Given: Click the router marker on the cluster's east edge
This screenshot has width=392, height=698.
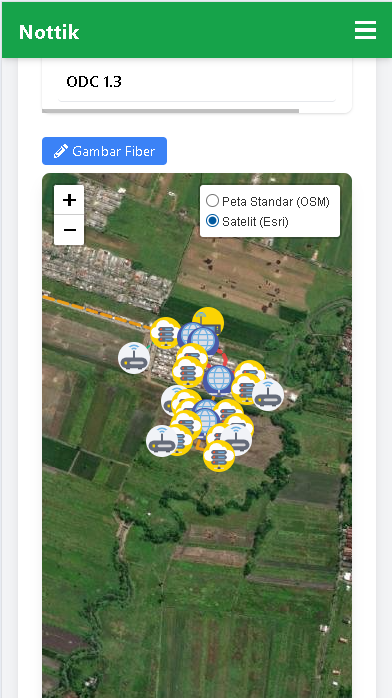Looking at the screenshot, I should tap(268, 394).
